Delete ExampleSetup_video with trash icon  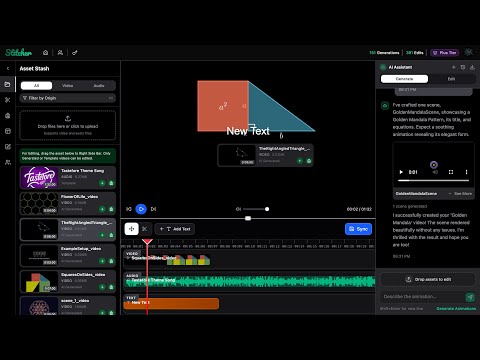tap(111, 261)
